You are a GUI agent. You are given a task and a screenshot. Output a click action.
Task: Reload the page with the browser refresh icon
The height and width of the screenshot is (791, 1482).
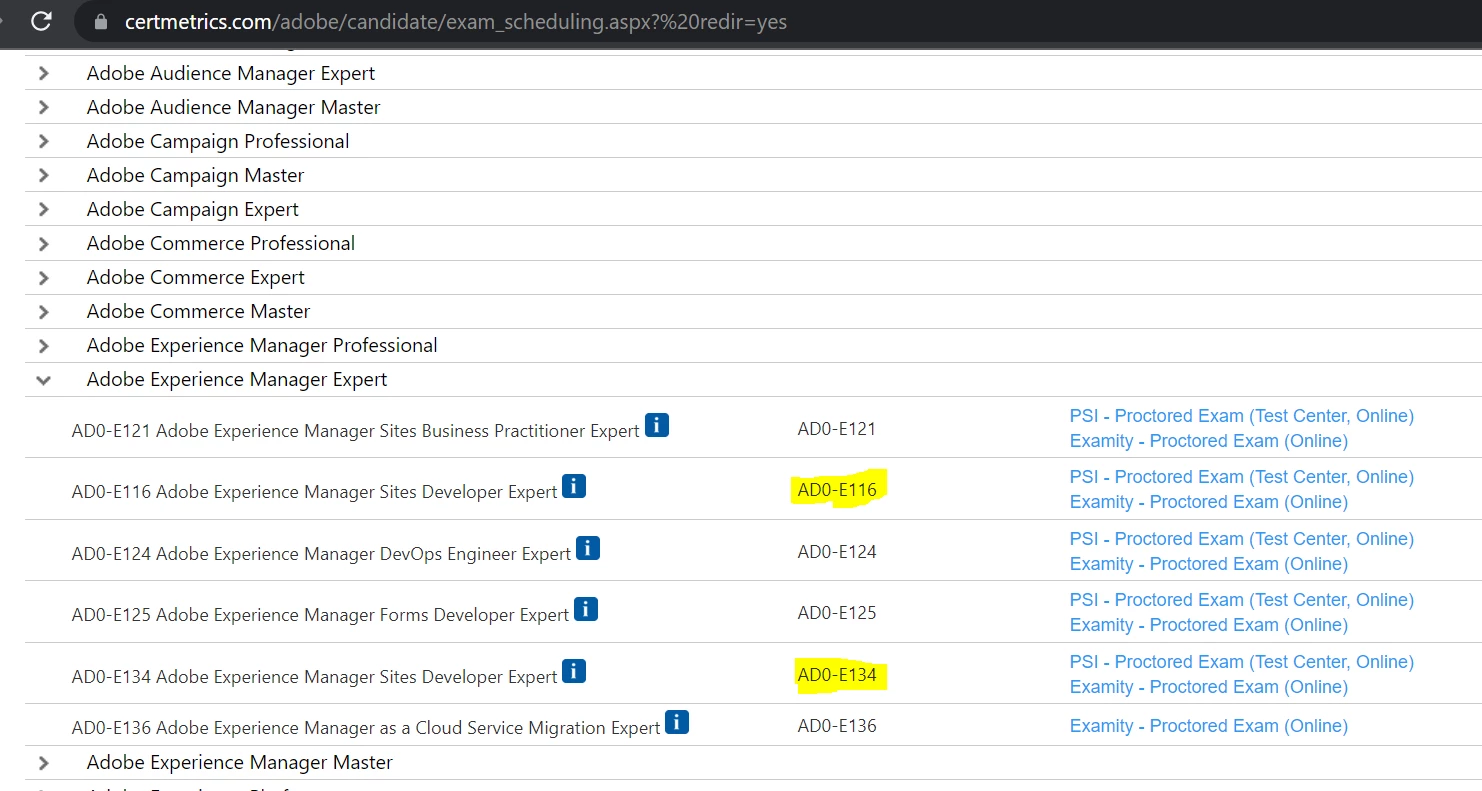(41, 21)
